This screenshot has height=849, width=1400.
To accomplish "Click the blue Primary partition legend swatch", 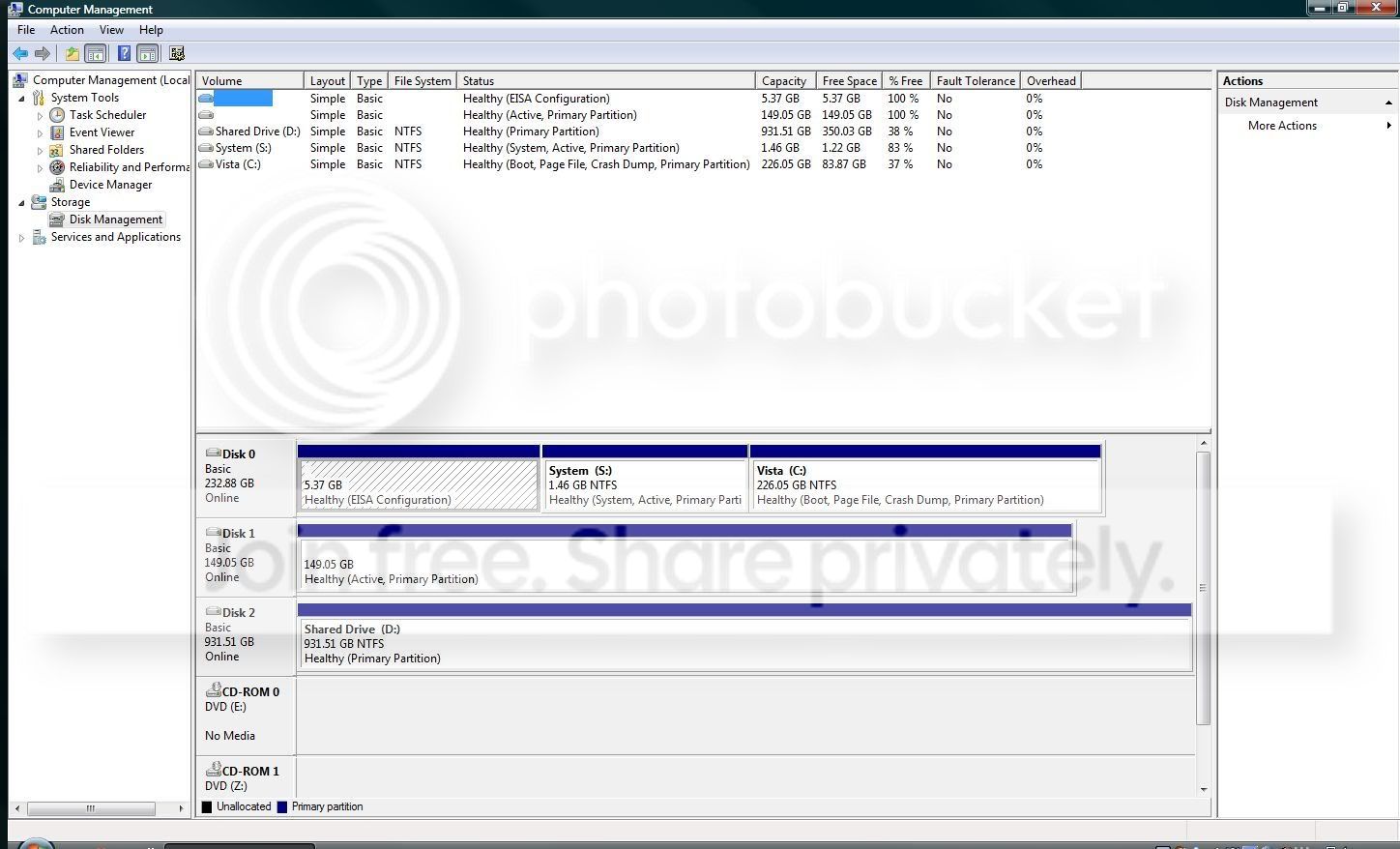I will coord(282,806).
